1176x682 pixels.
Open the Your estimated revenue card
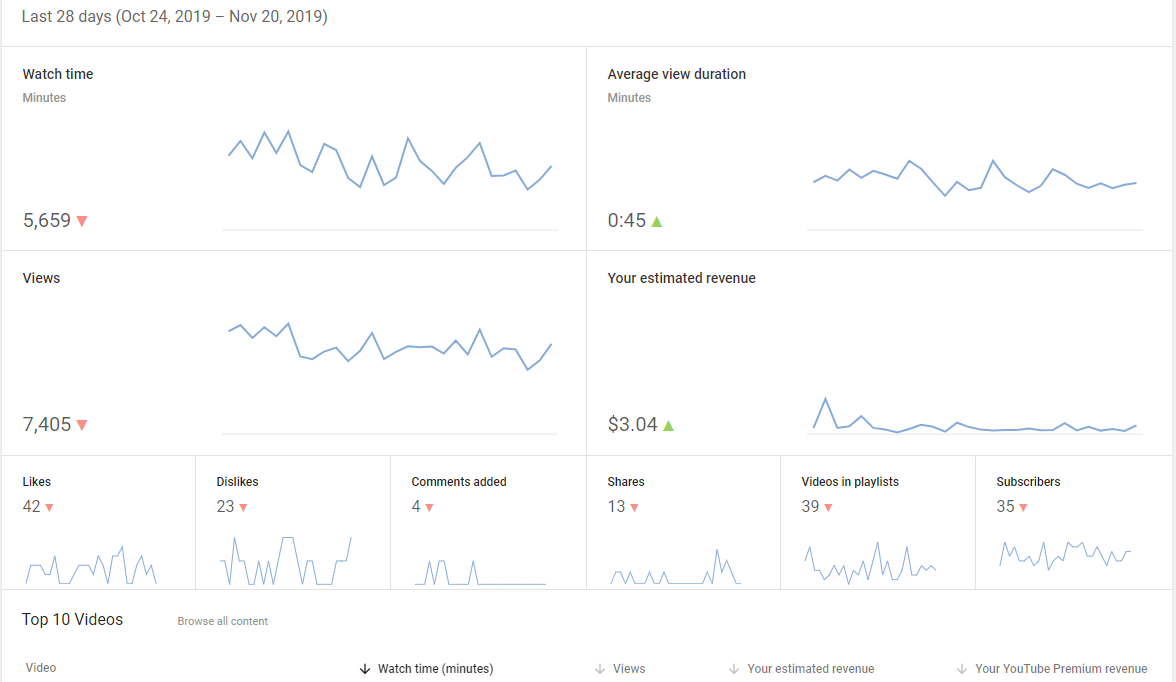coord(879,353)
